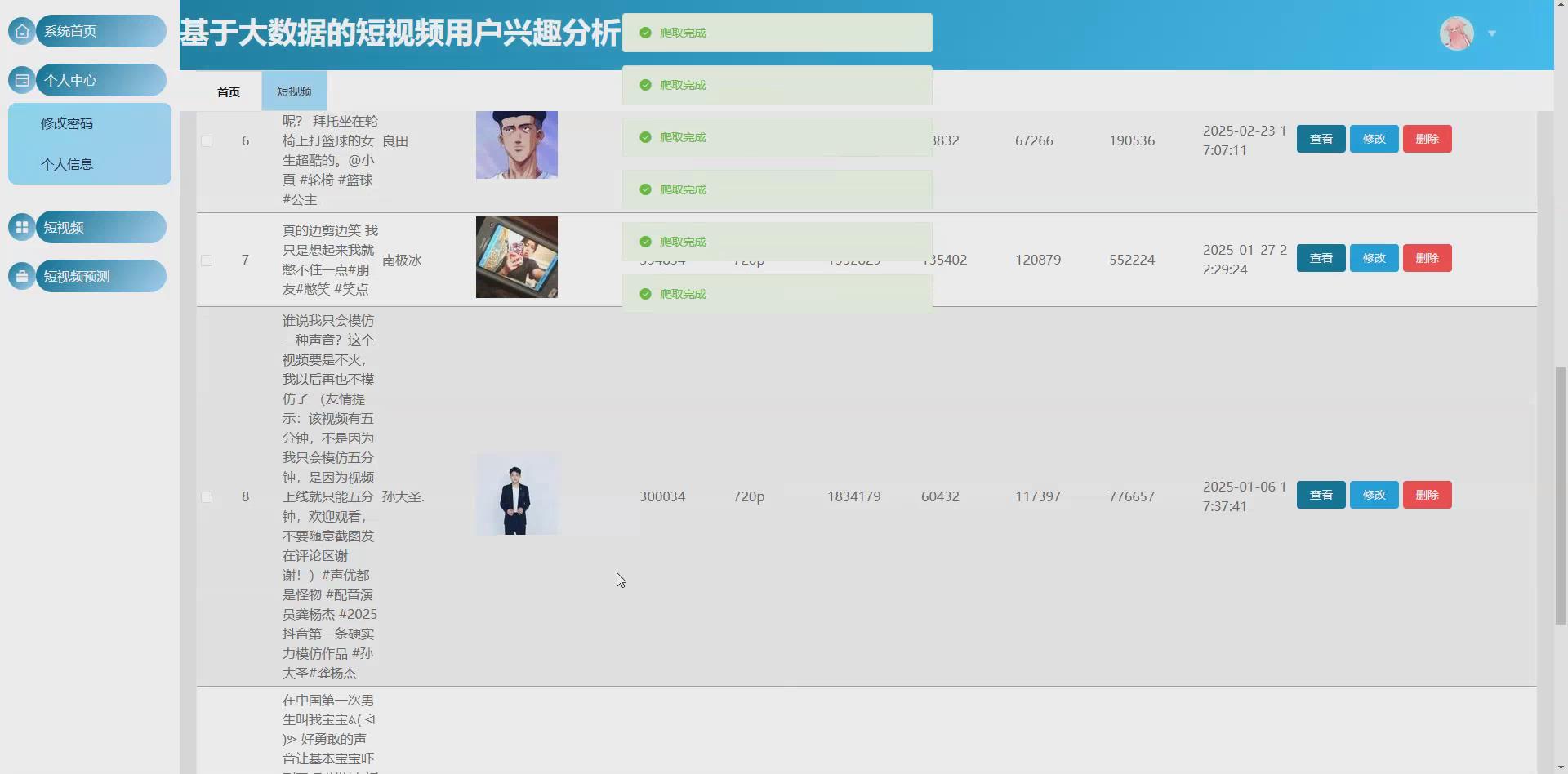
Task: Click the author name 南极冰
Action: (x=402, y=260)
